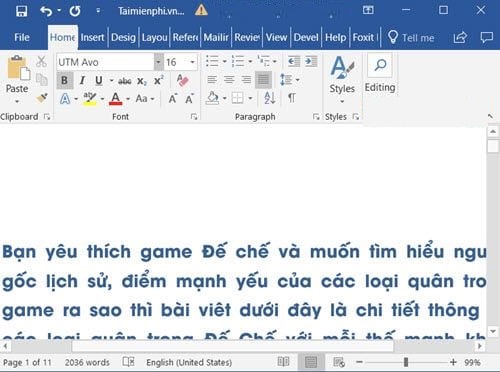The image size is (500, 372).
Task: Customize the Quick Access Toolbar dropdown
Action: pos(98,11)
